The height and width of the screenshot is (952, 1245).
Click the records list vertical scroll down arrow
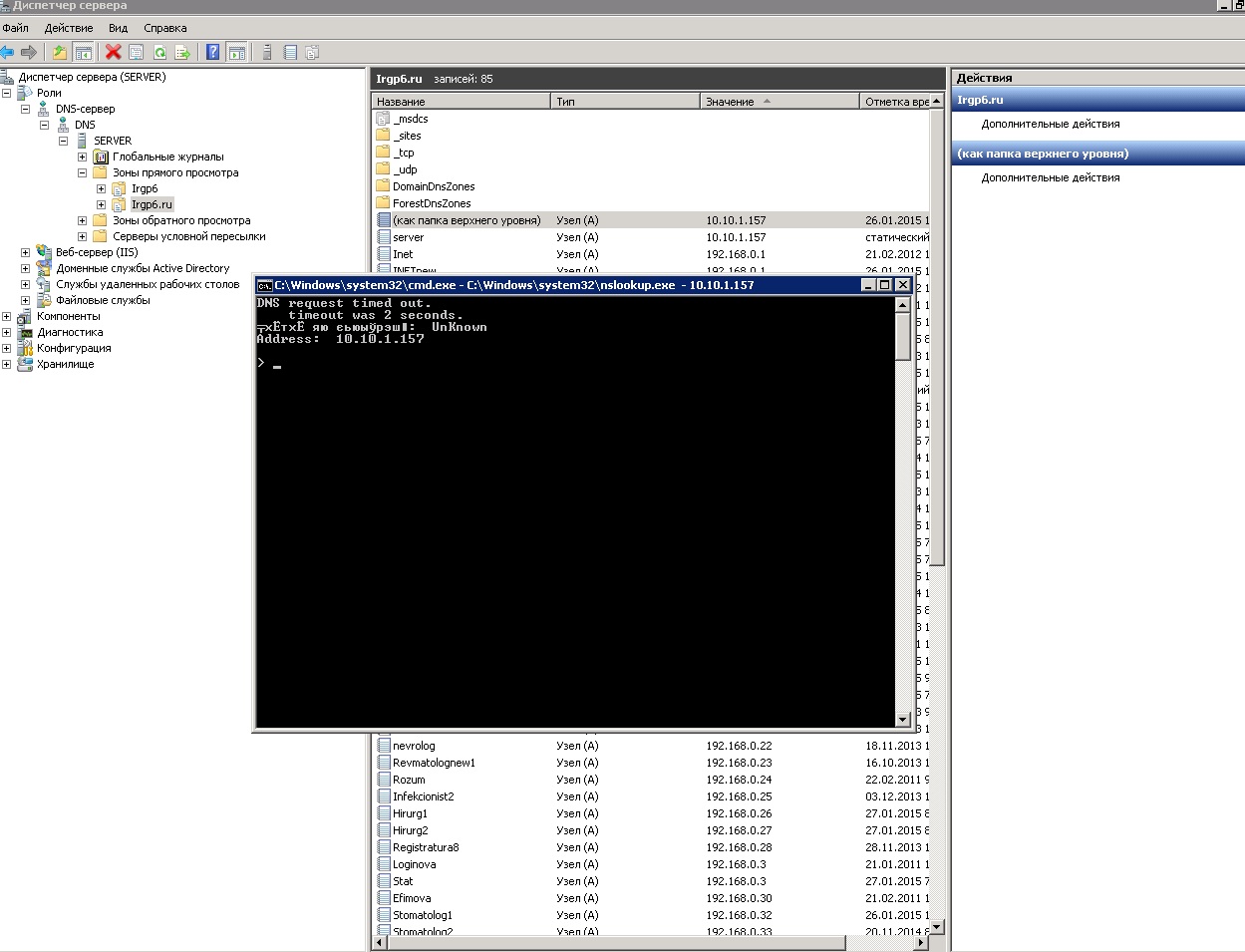(938, 926)
